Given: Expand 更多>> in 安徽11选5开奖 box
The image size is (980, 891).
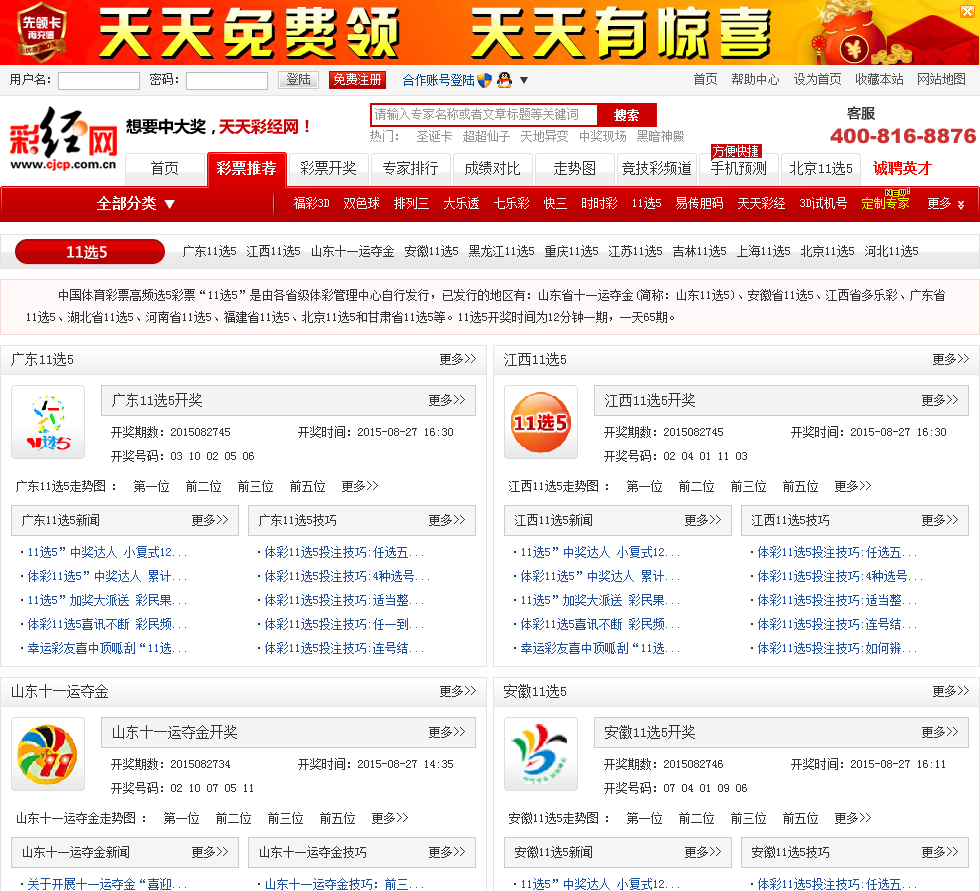Looking at the screenshot, I should pos(940,732).
